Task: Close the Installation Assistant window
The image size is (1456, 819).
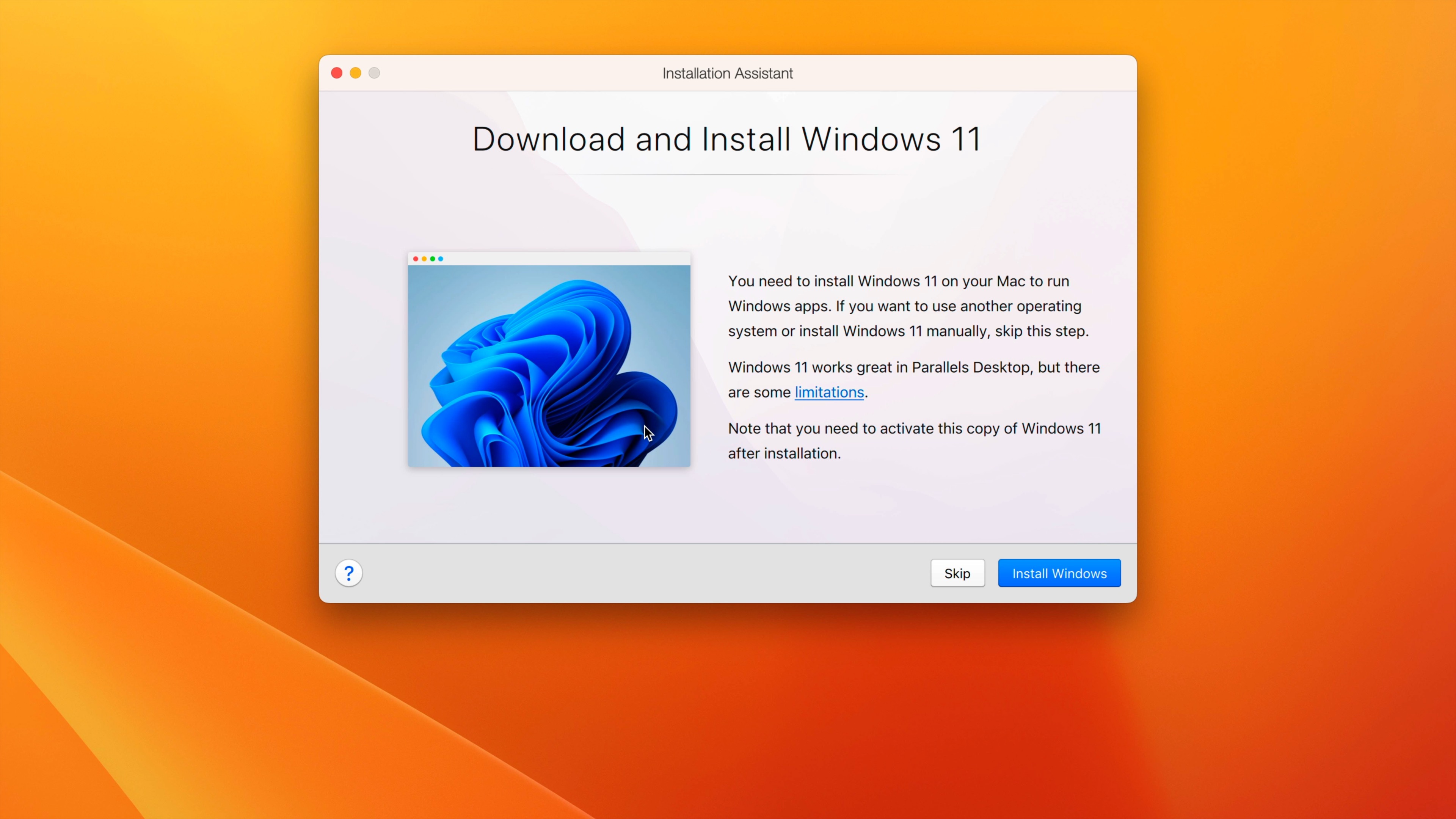Action: [337, 73]
